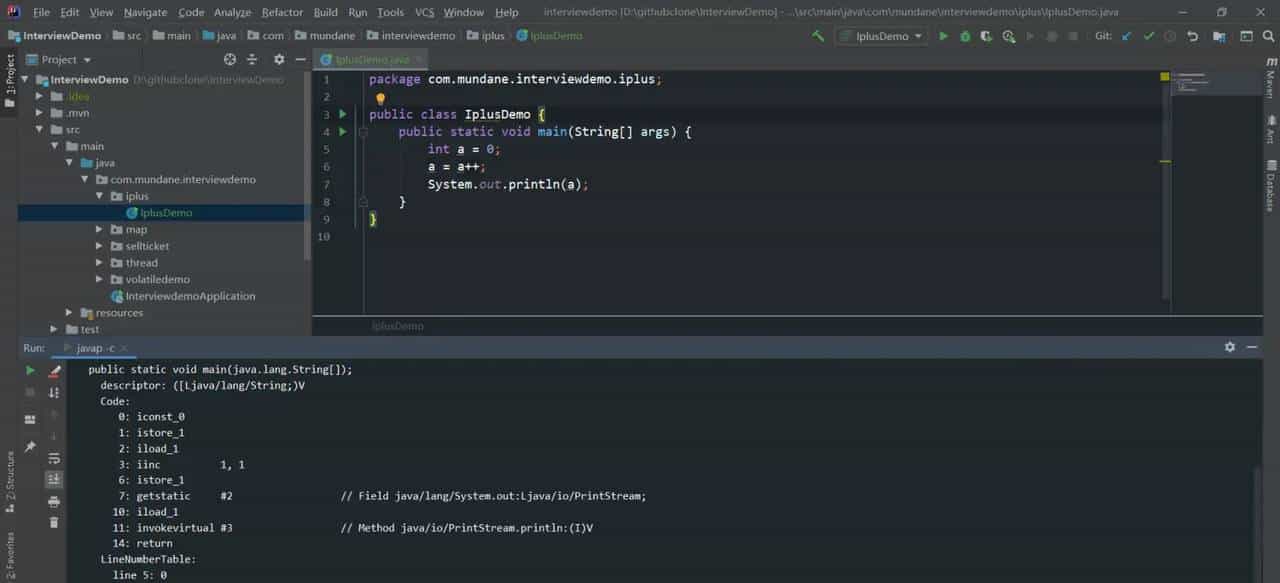This screenshot has height=583, width=1280.
Task: Open InterviewdemoApplication in project tree
Action: [190, 296]
